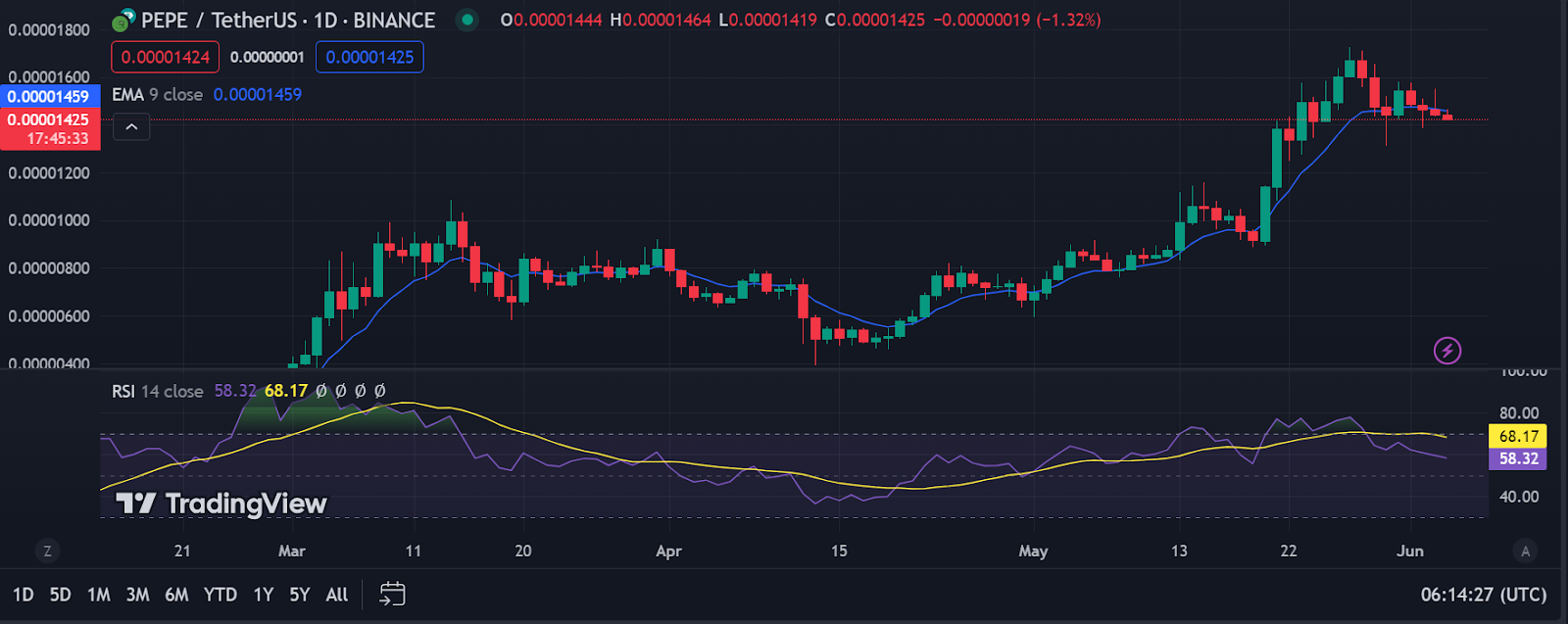1568x624 pixels.
Task: Select the 3M time range
Action: 137,595
